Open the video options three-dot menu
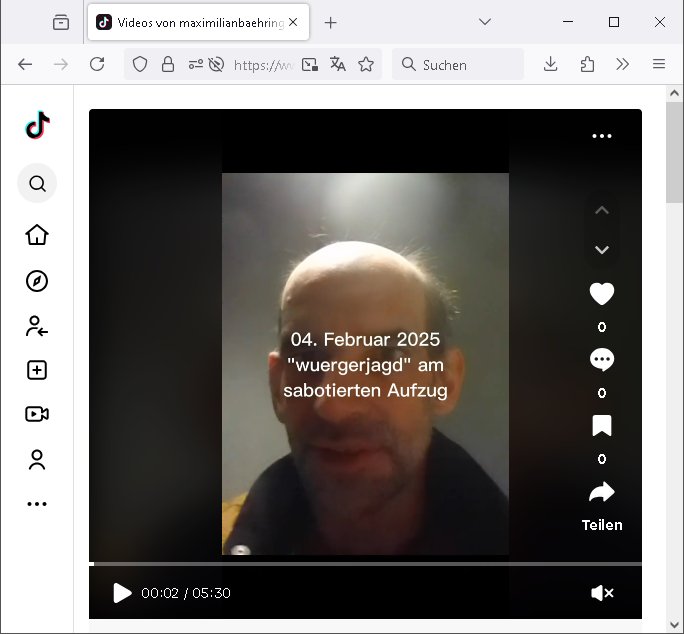 click(601, 137)
